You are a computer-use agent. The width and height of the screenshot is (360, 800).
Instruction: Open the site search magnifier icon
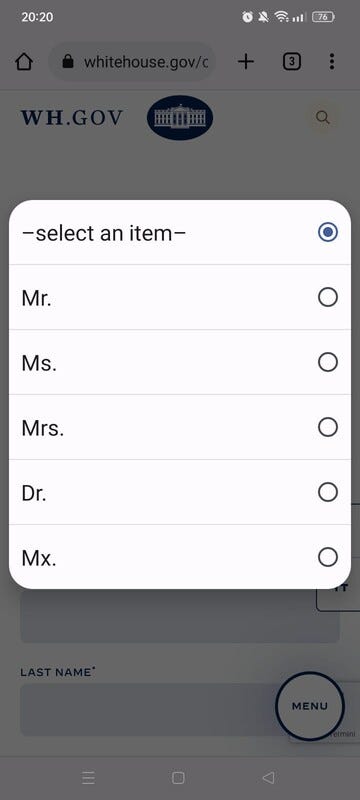tap(322, 118)
